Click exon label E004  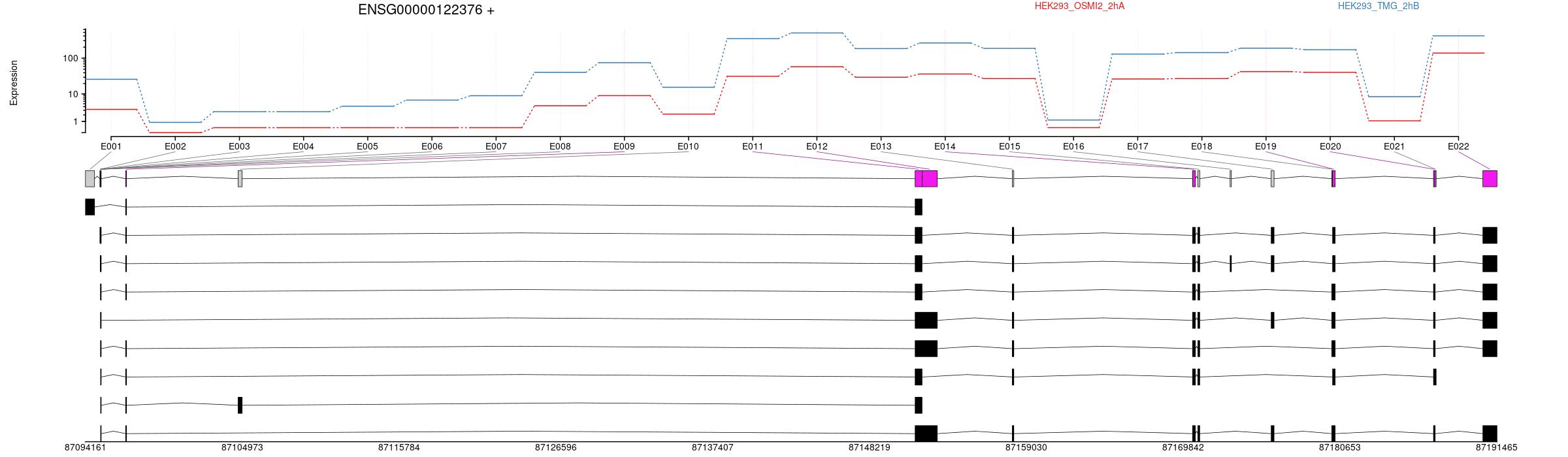303,146
